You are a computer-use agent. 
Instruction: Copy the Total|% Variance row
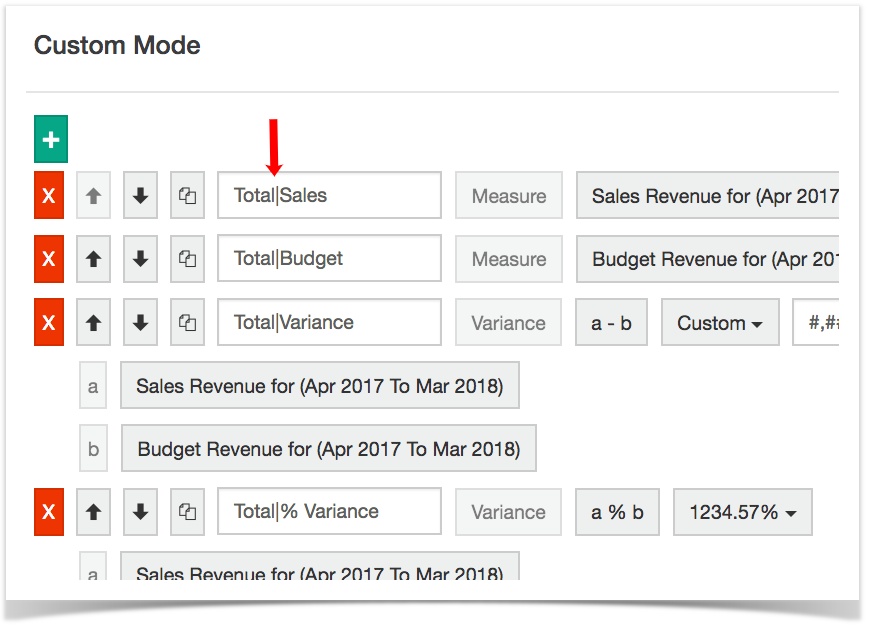click(188, 512)
